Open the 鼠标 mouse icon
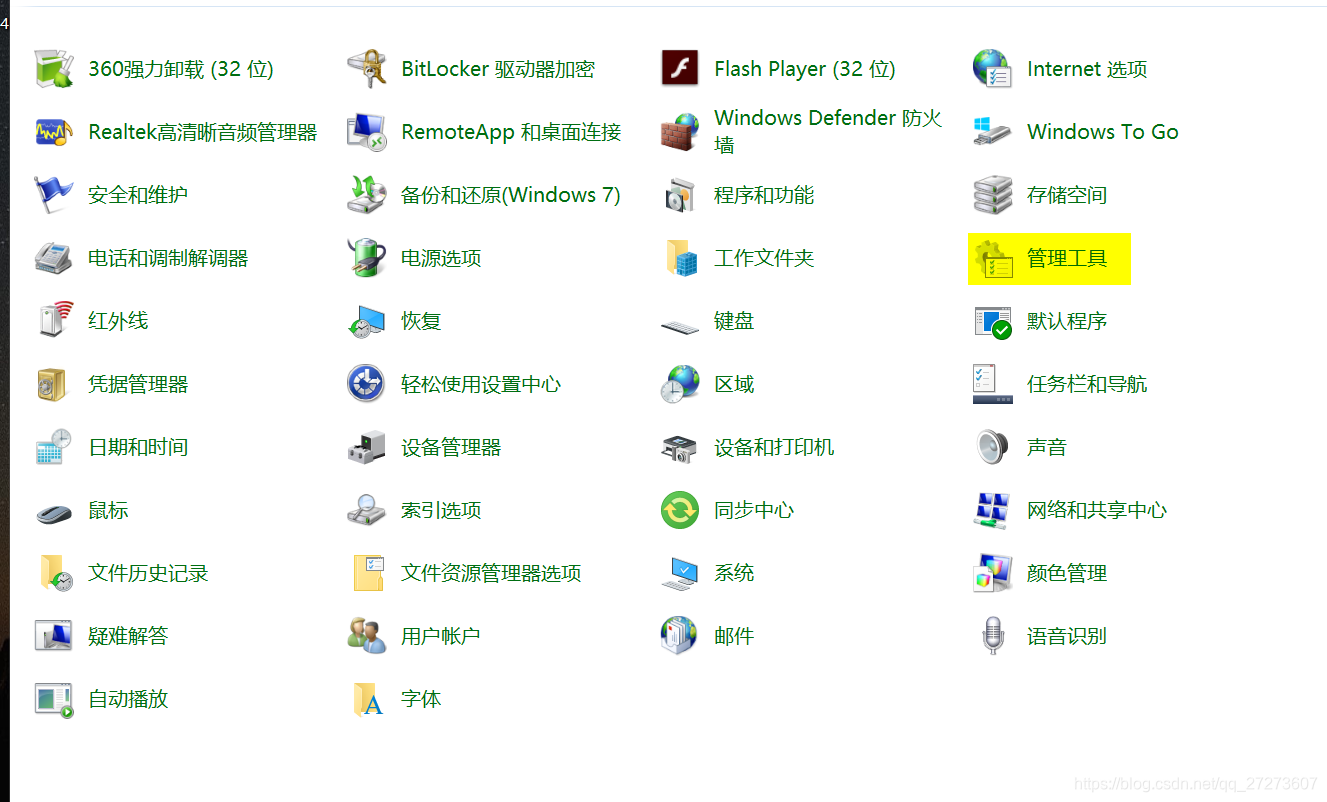Image resolution: width=1327 pixels, height=802 pixels. click(54, 512)
